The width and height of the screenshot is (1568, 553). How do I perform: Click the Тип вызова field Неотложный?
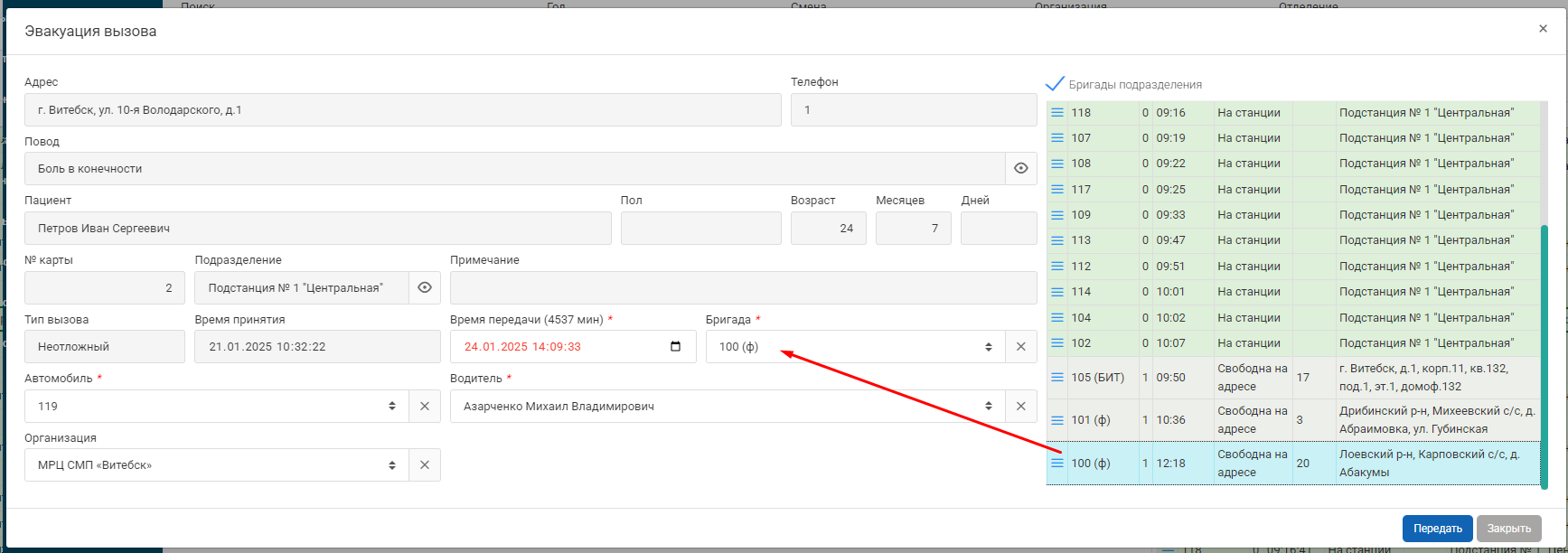105,347
